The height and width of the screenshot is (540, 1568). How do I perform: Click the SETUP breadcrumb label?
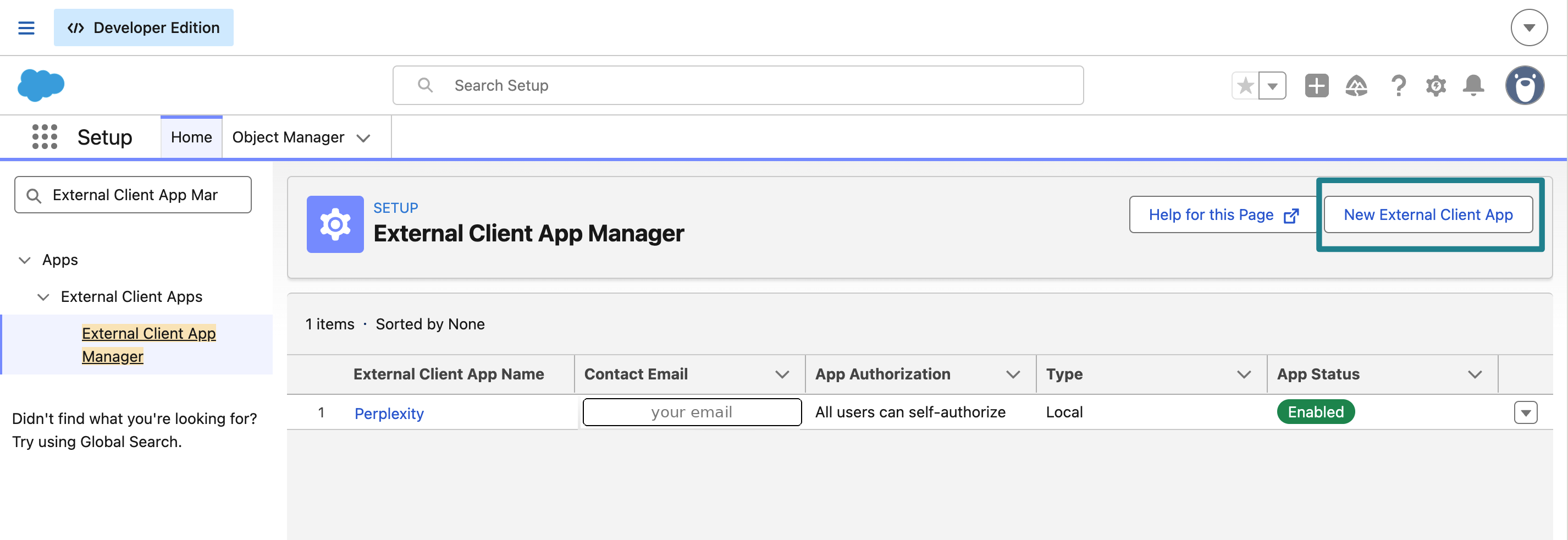(x=396, y=208)
